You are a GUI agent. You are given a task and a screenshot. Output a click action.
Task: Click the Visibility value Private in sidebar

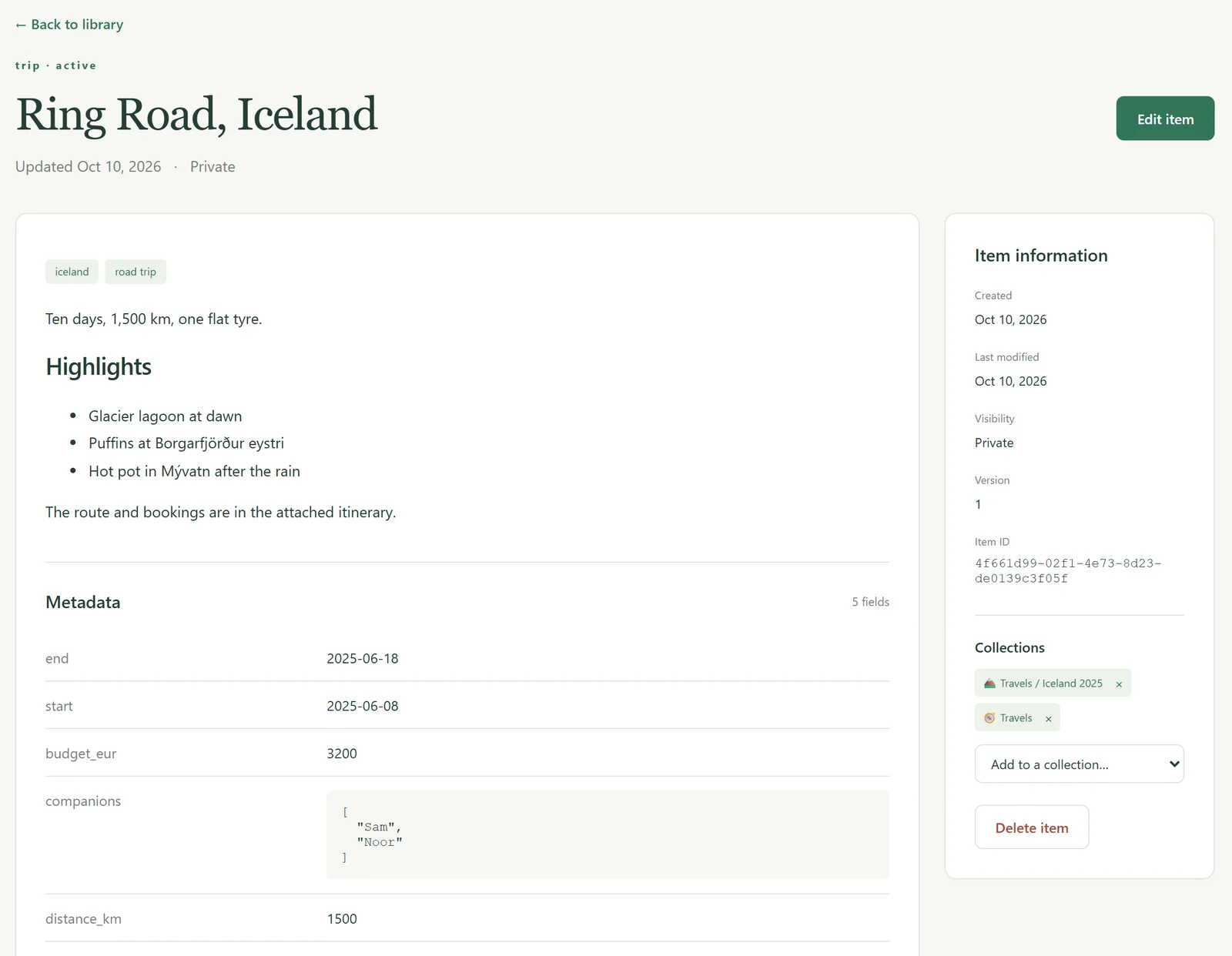click(x=994, y=443)
